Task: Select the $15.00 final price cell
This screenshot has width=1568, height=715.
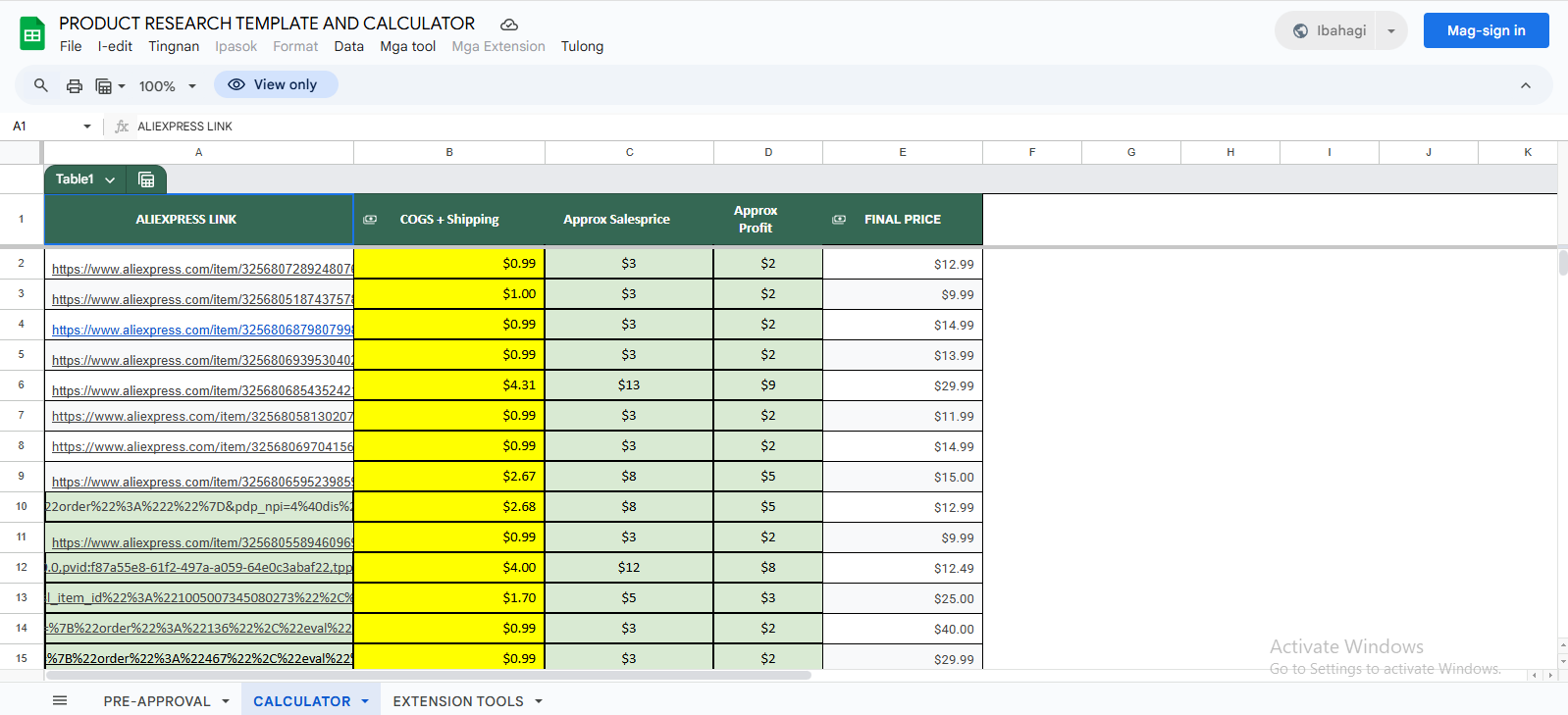Action: click(903, 477)
